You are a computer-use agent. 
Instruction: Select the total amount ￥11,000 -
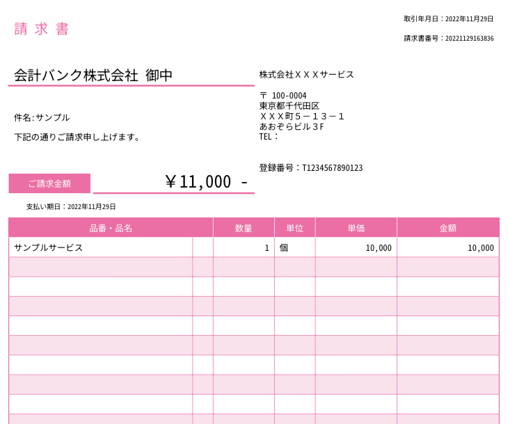(x=206, y=182)
